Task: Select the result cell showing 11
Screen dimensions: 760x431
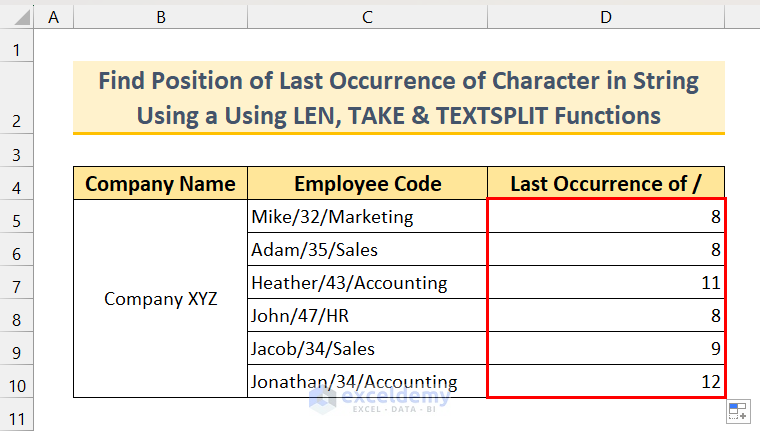Action: 606,283
